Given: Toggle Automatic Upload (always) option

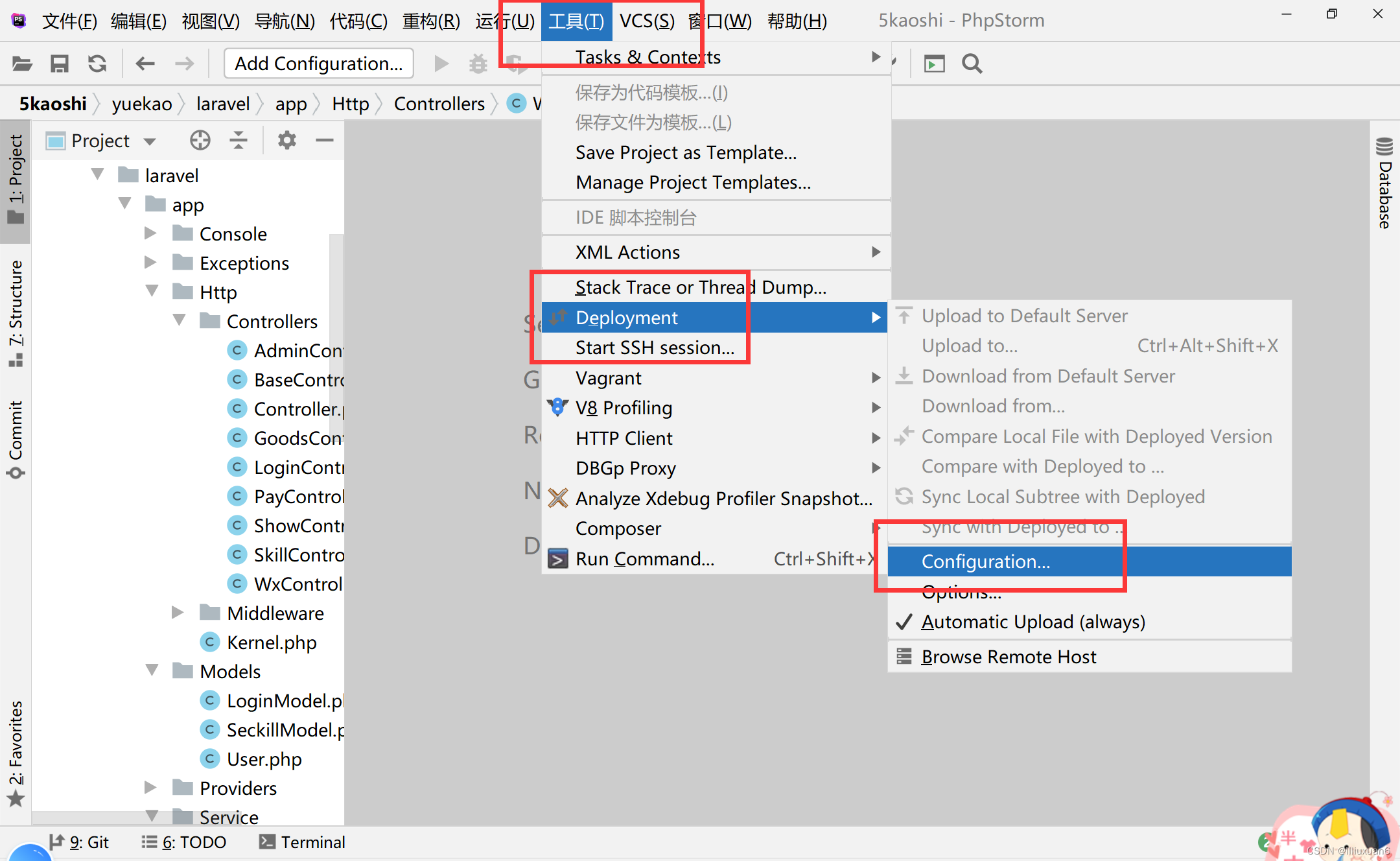Looking at the screenshot, I should (1032, 622).
